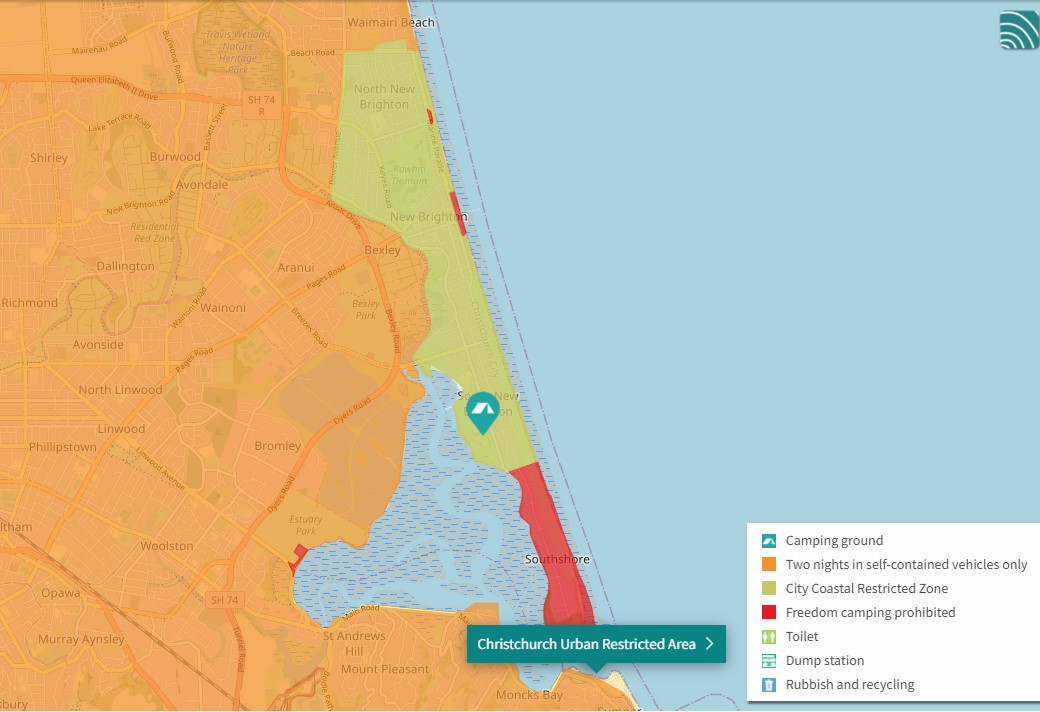The width and height of the screenshot is (1040, 712).
Task: Click the orange two-nights legend swatch
Action: (x=769, y=565)
